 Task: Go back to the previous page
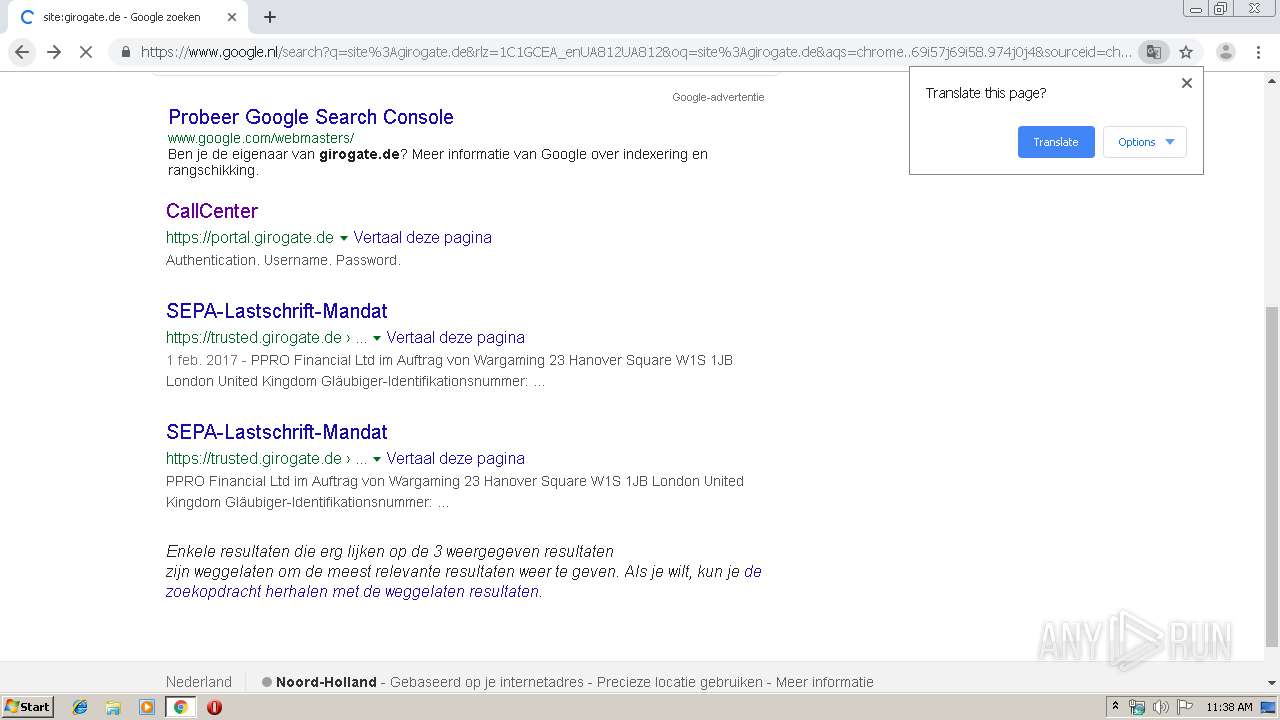[22, 52]
